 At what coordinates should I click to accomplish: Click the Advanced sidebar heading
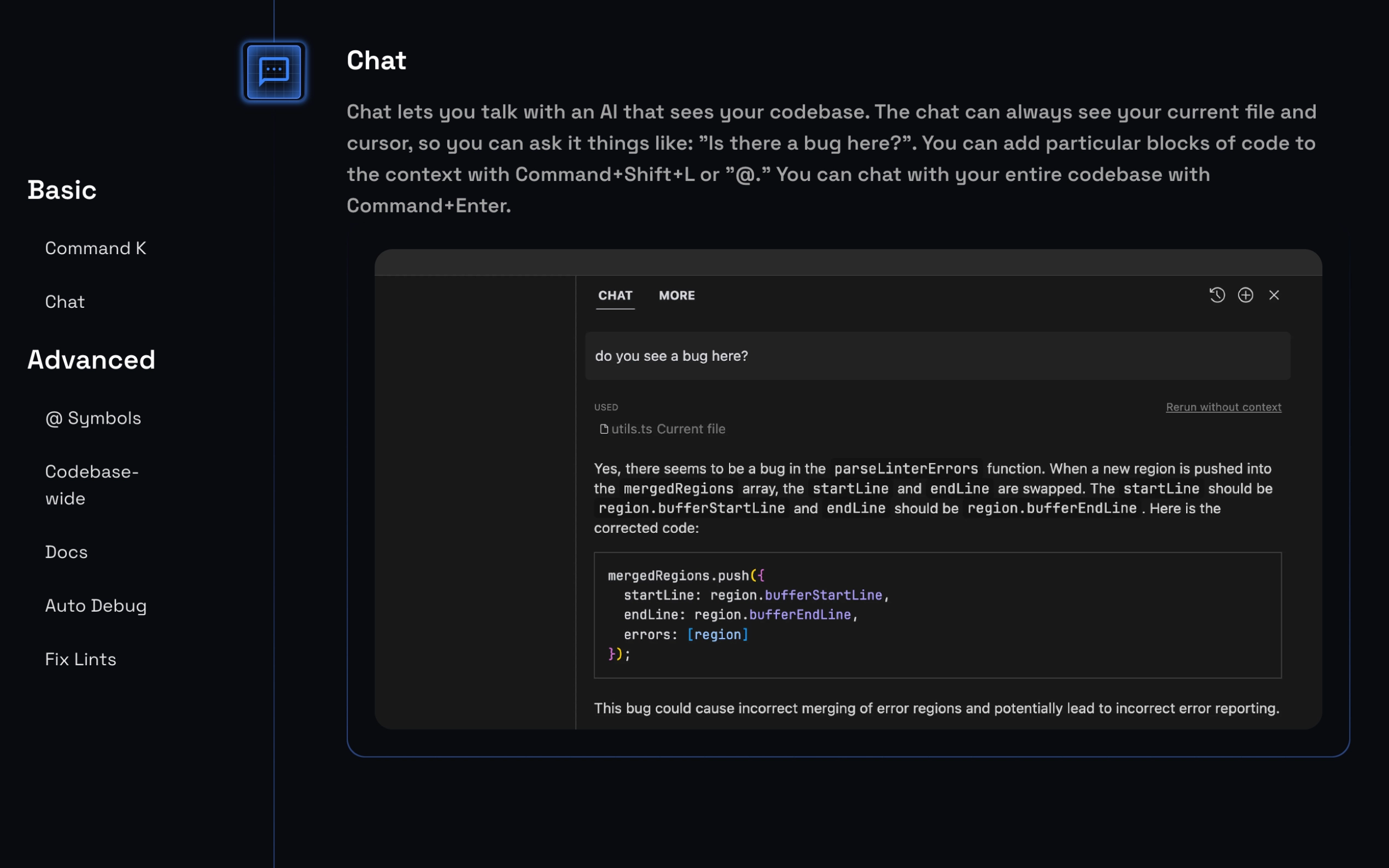tap(91, 360)
